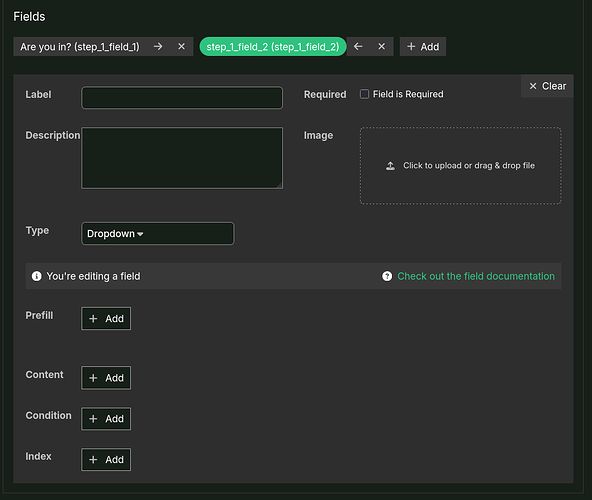Open the field documentation link

476,276
